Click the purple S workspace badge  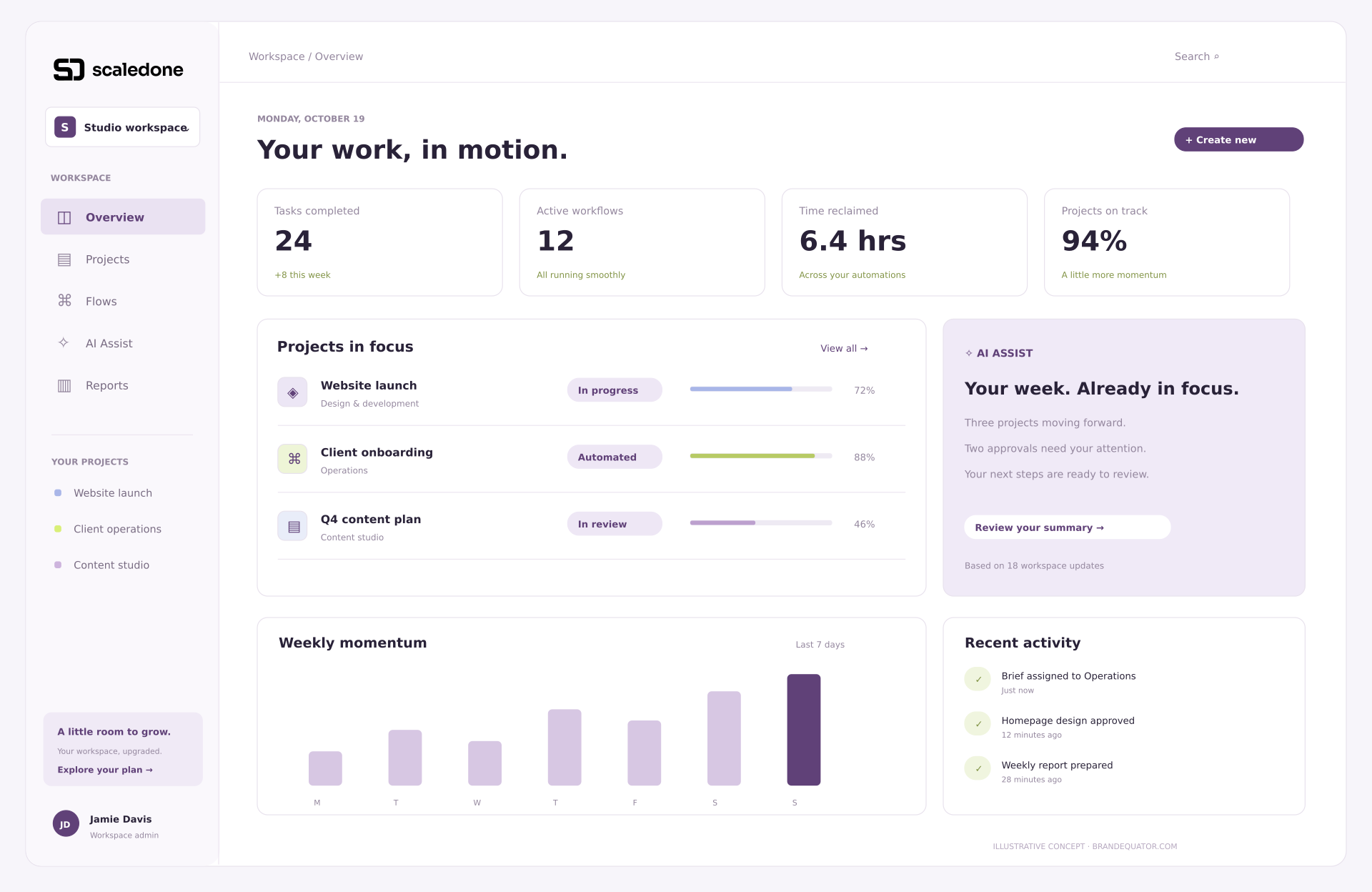65,127
